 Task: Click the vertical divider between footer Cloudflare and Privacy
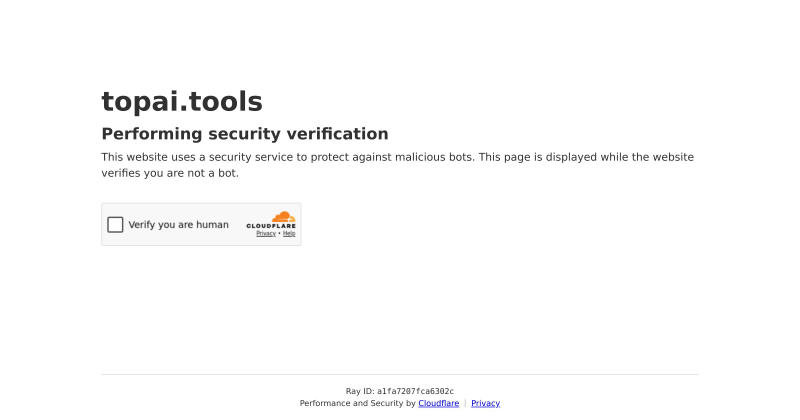pos(465,403)
